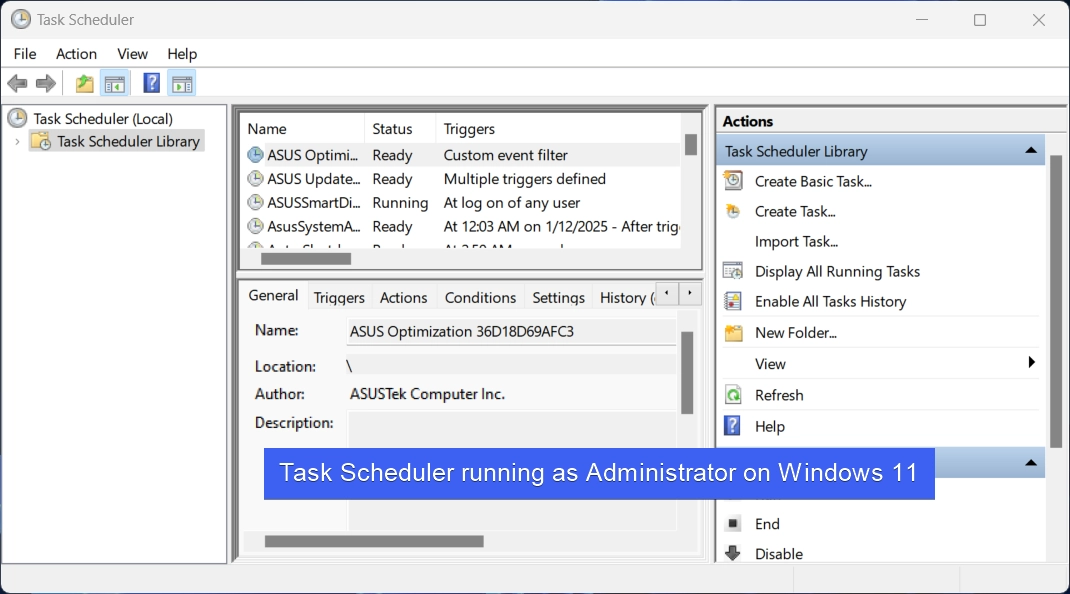This screenshot has width=1070, height=594.
Task: Click the Disable action label
Action: tap(779, 554)
